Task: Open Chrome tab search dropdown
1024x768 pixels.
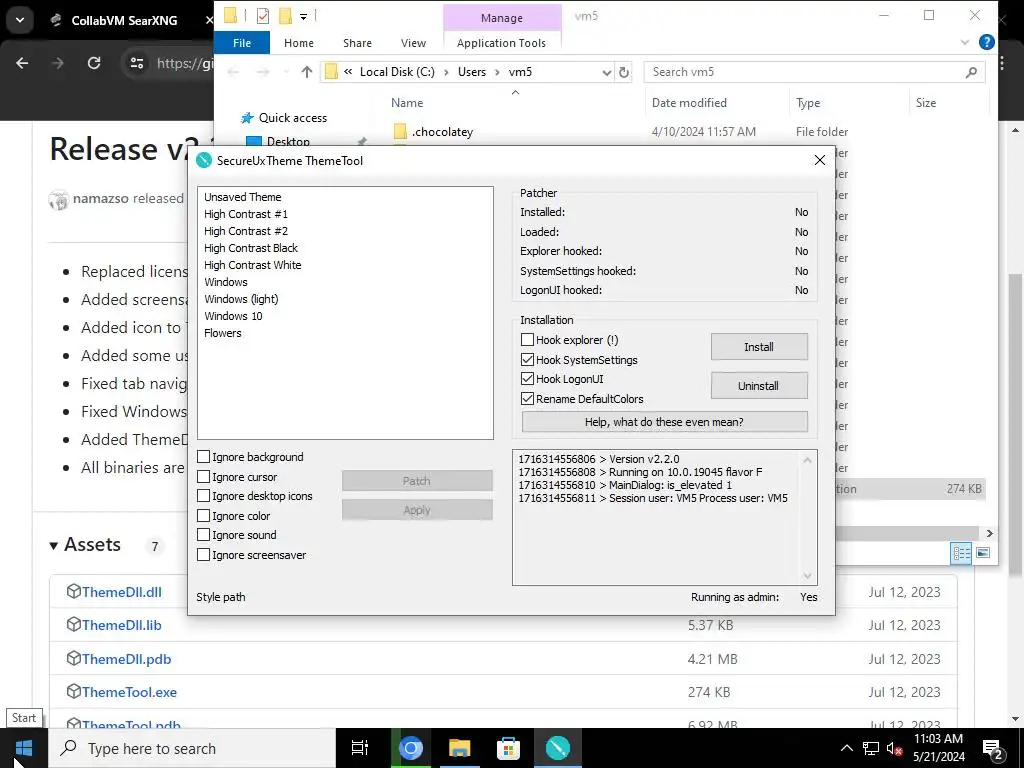Action: pos(20,20)
